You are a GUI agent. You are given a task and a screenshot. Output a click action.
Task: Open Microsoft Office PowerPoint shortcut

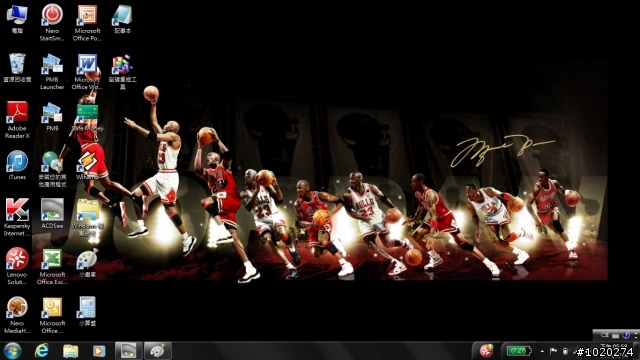coord(87,22)
